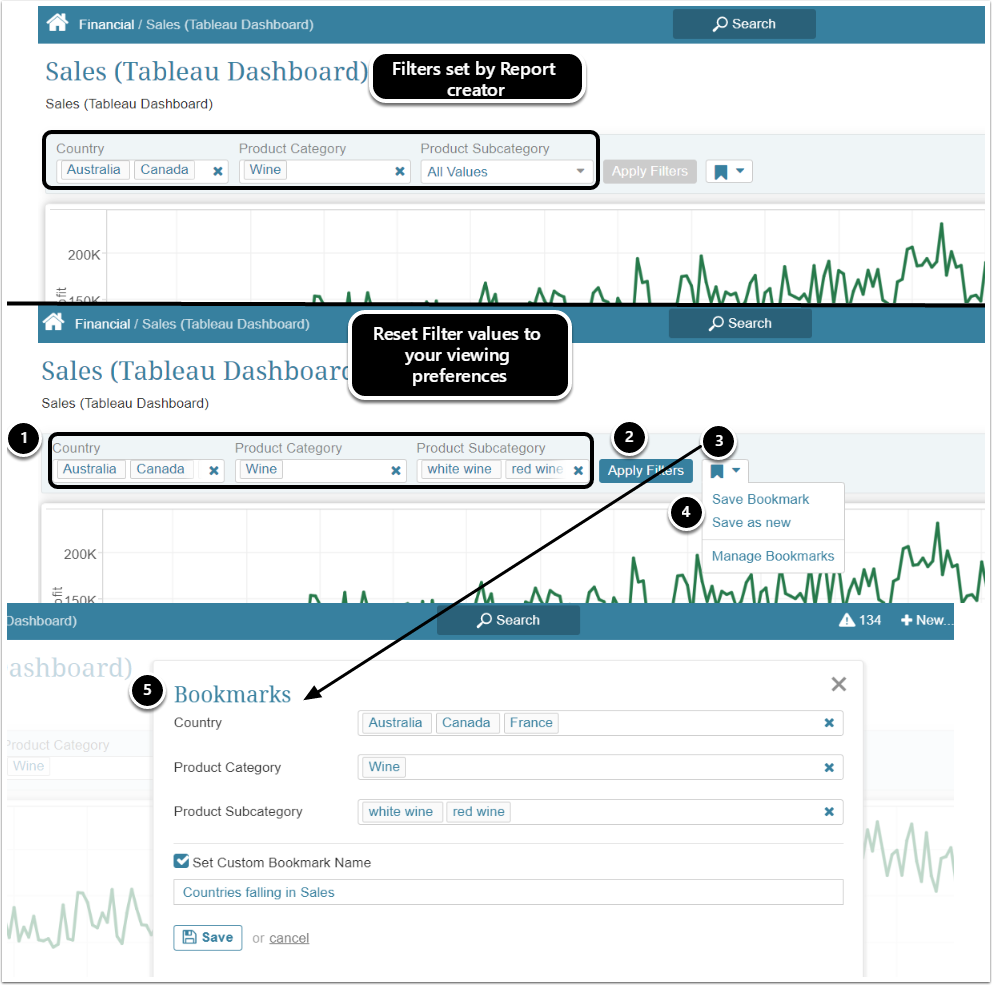This screenshot has height=985, width=992.
Task: Open the bookmark icon in top filter bar
Action: pos(720,172)
